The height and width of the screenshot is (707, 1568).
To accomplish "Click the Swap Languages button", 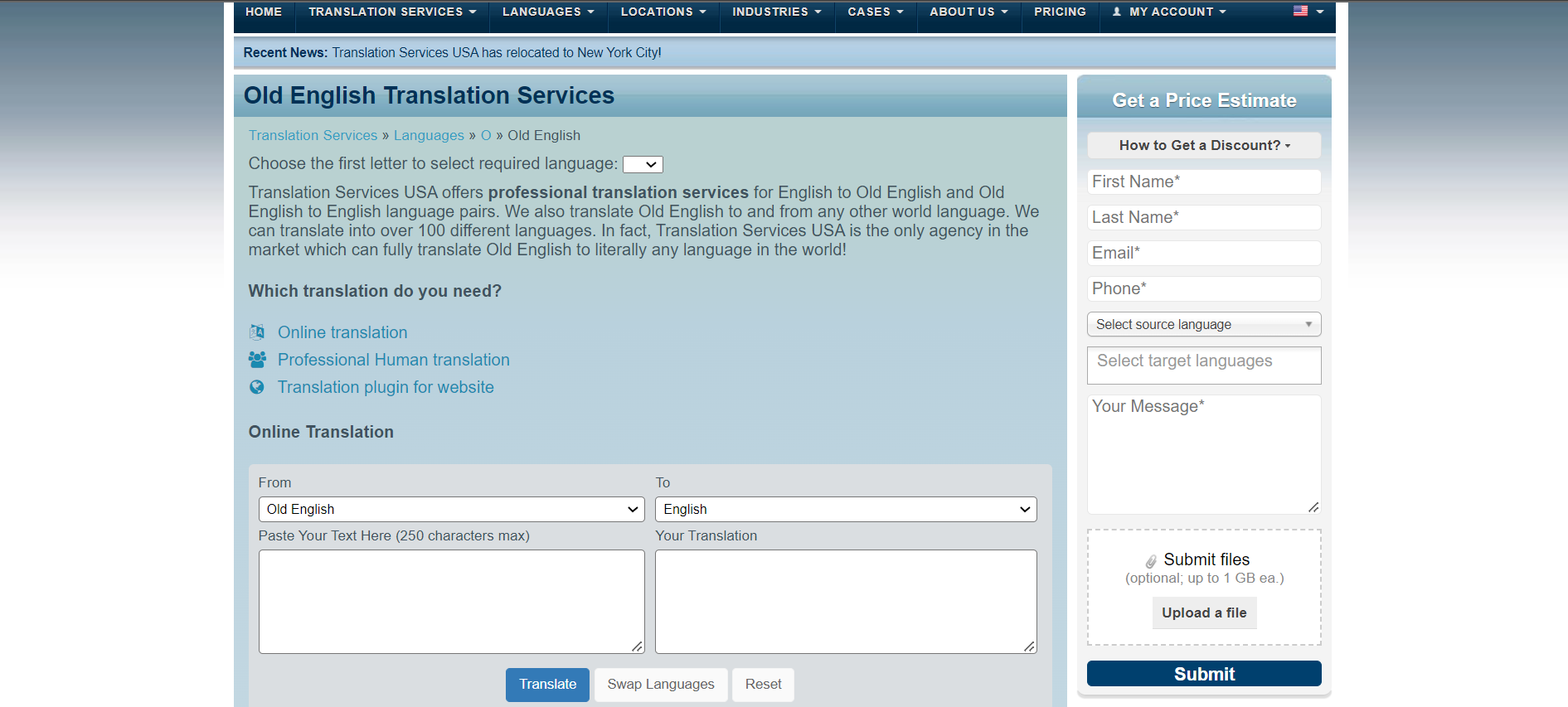I will click(661, 685).
